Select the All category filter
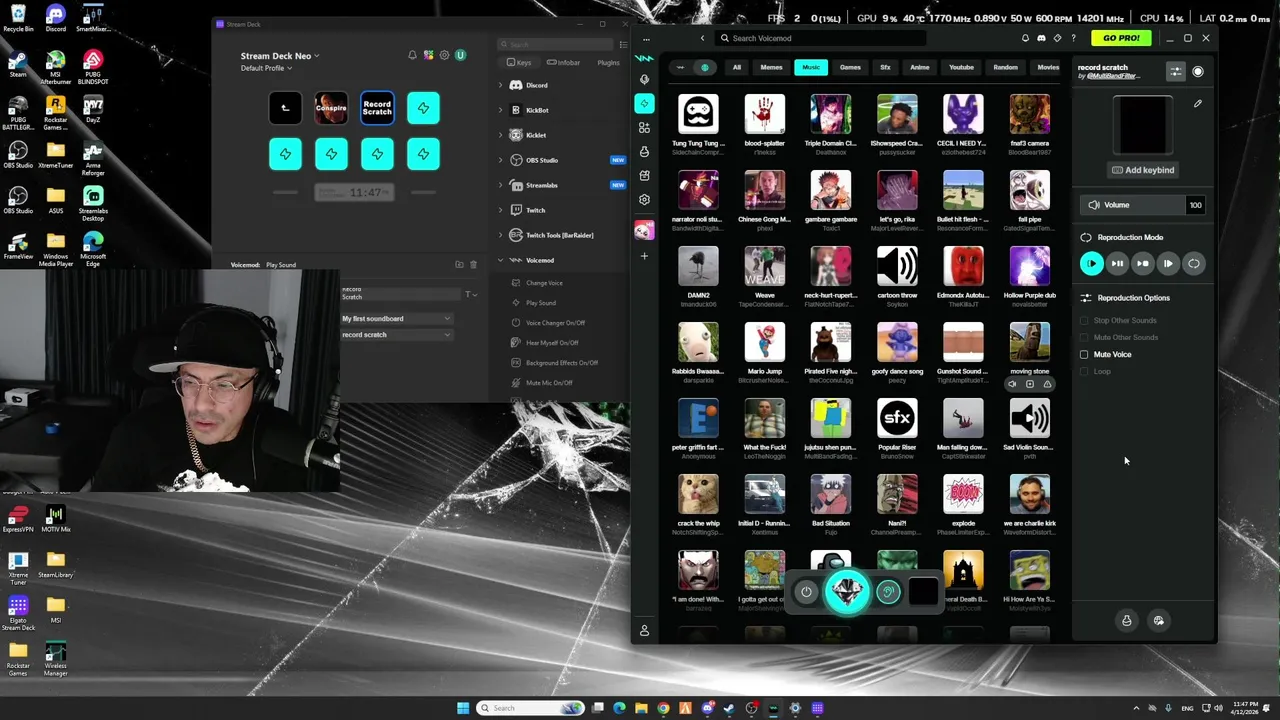The height and width of the screenshot is (720, 1280). [737, 68]
